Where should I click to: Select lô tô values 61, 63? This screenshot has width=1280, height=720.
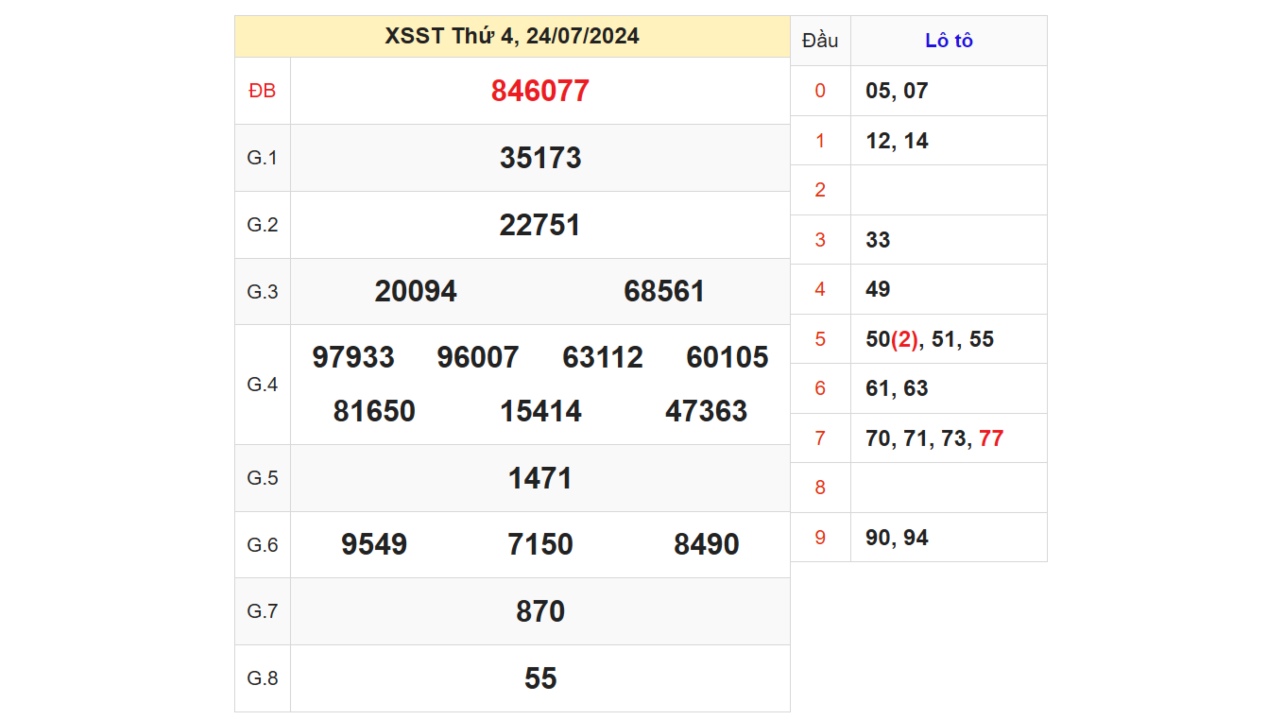tap(897, 389)
